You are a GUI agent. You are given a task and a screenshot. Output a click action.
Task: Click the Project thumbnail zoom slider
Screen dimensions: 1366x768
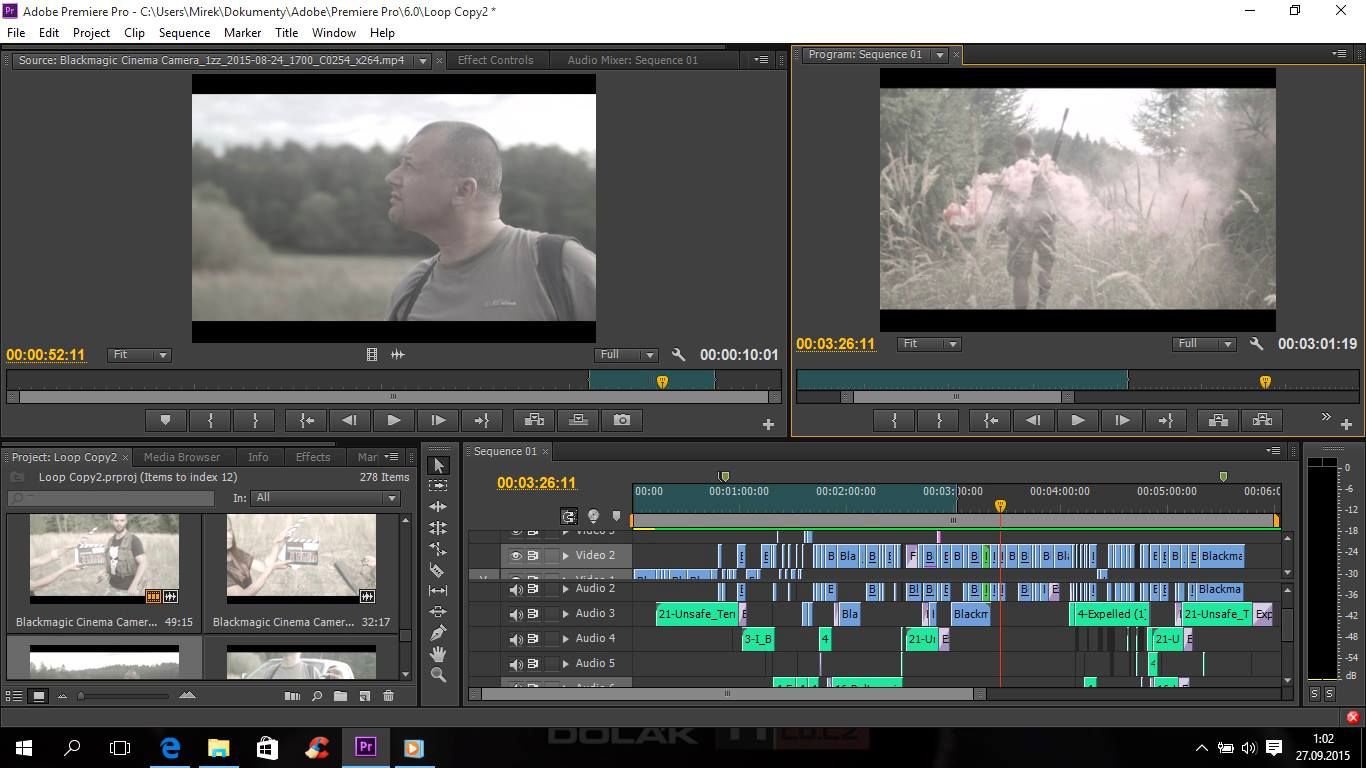82,696
